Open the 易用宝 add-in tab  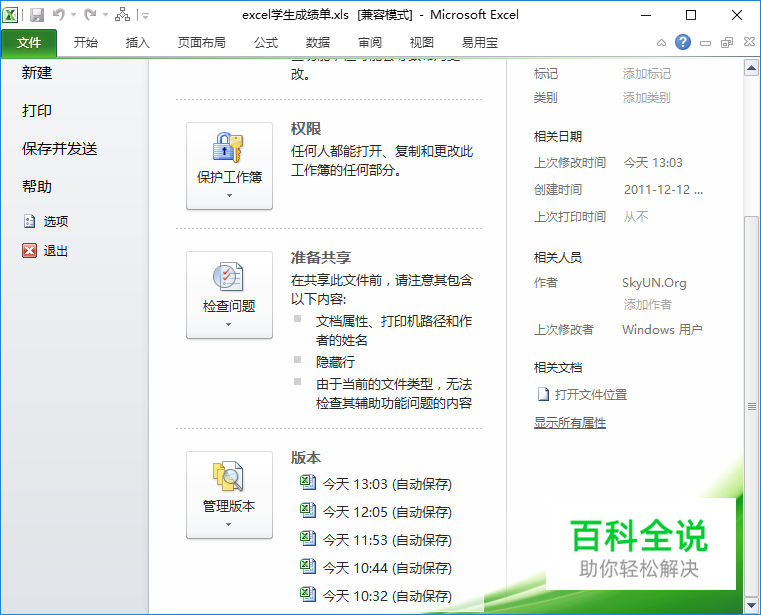pos(480,43)
